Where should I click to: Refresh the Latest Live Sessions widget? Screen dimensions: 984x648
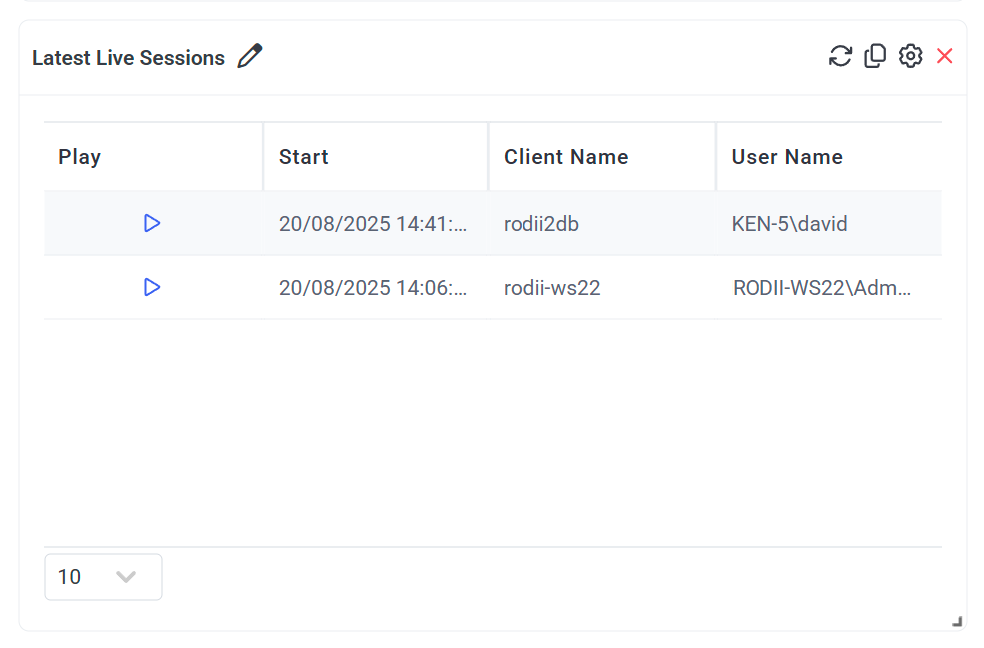coord(840,56)
